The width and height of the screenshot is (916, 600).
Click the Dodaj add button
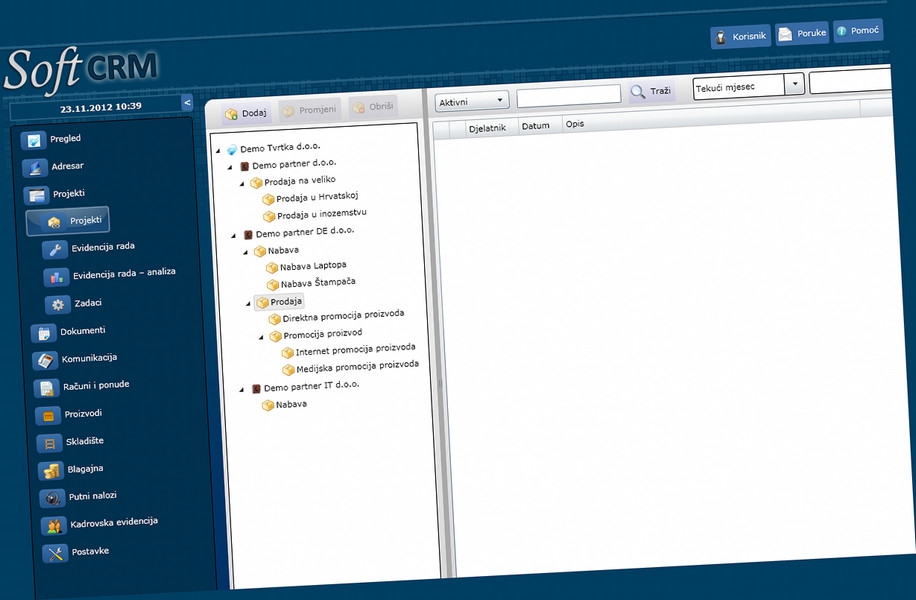click(247, 113)
